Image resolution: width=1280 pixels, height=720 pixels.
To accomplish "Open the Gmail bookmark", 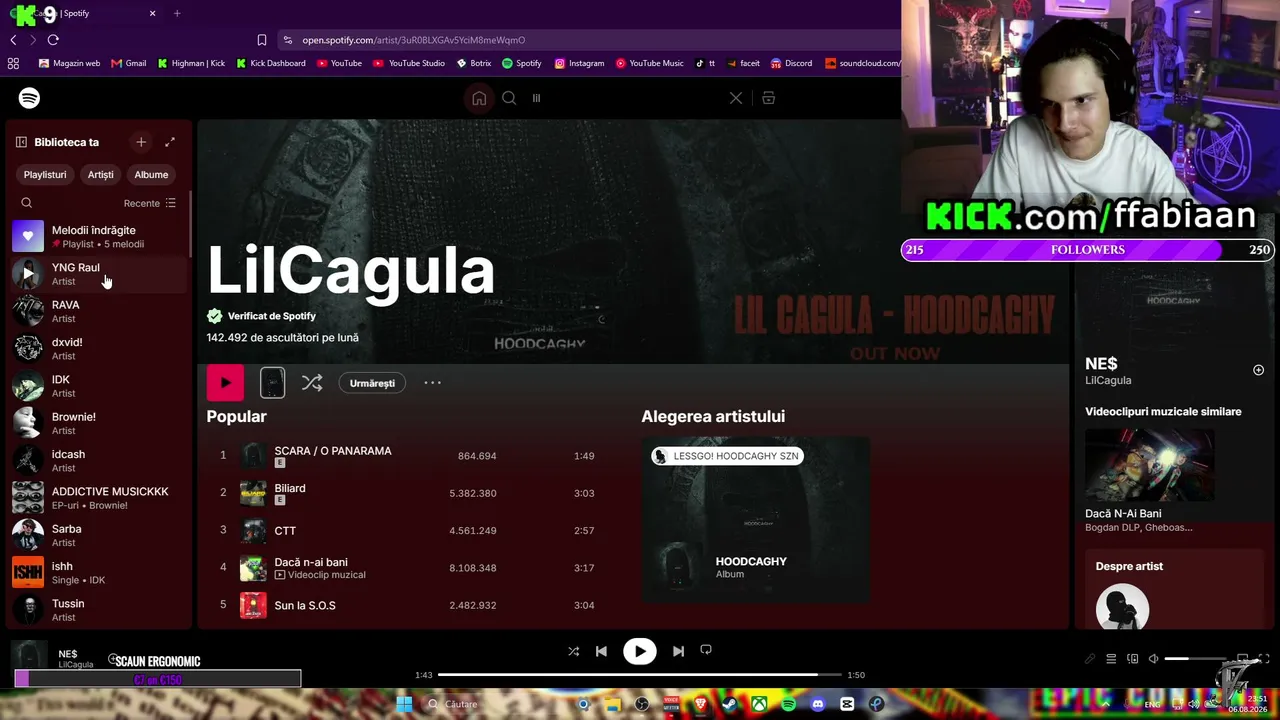I will click(x=129, y=63).
